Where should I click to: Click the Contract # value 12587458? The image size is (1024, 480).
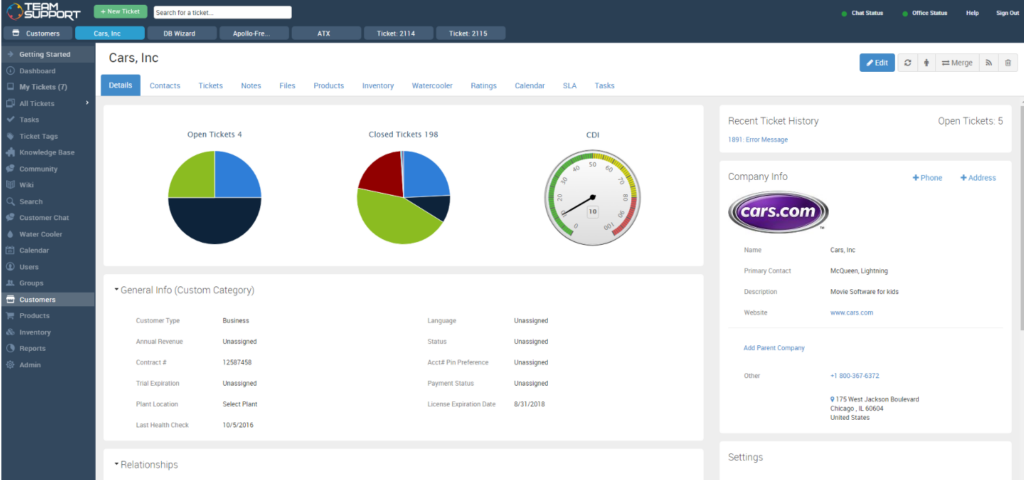coord(237,362)
